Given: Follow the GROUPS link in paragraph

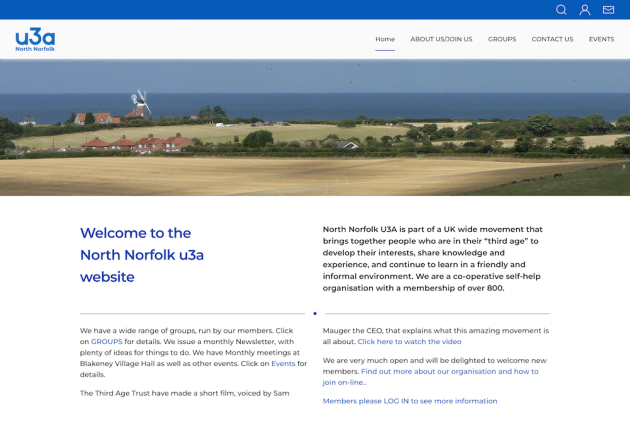Looking at the screenshot, I should click(106, 342).
